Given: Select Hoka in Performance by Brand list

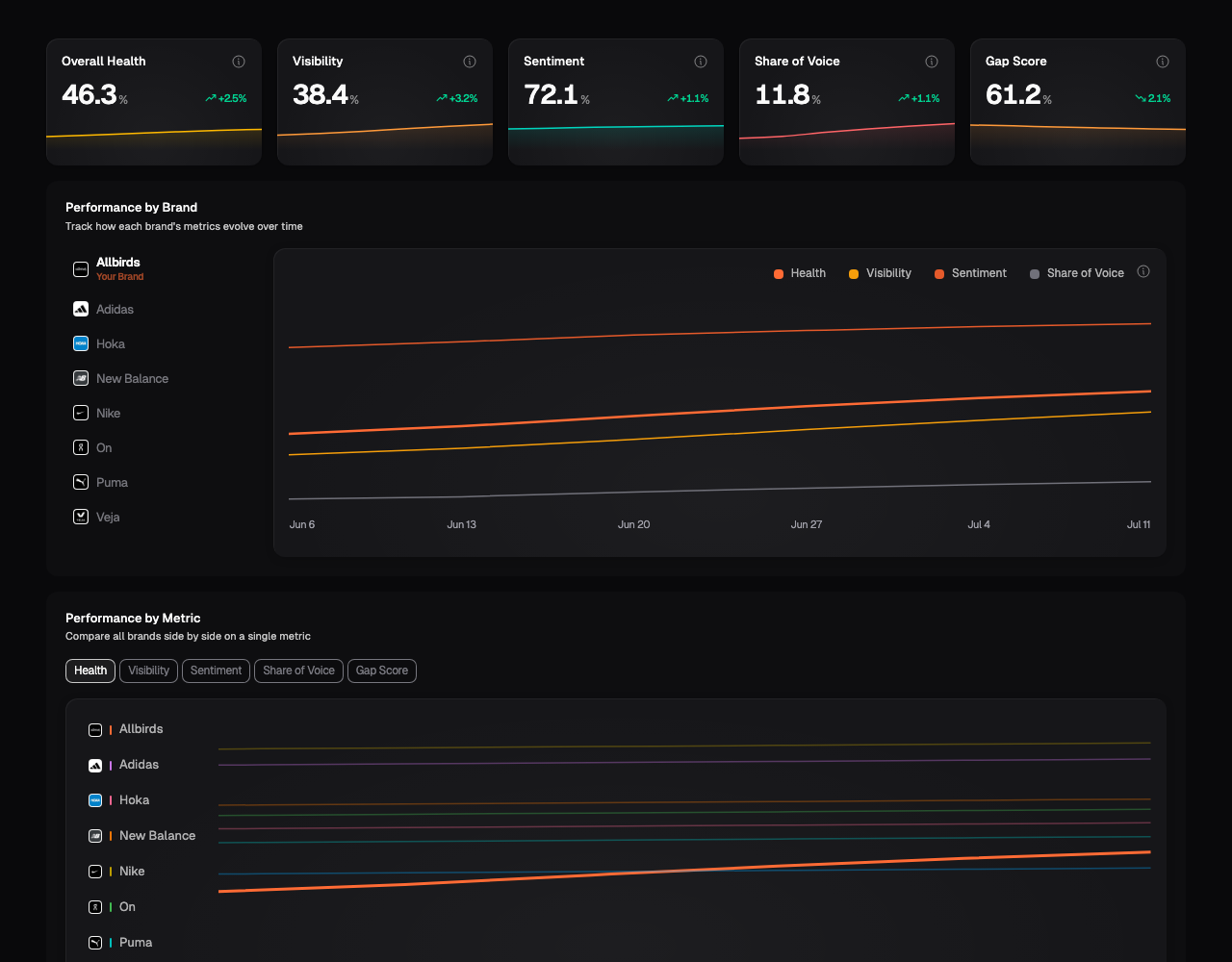Looking at the screenshot, I should coord(164,343).
